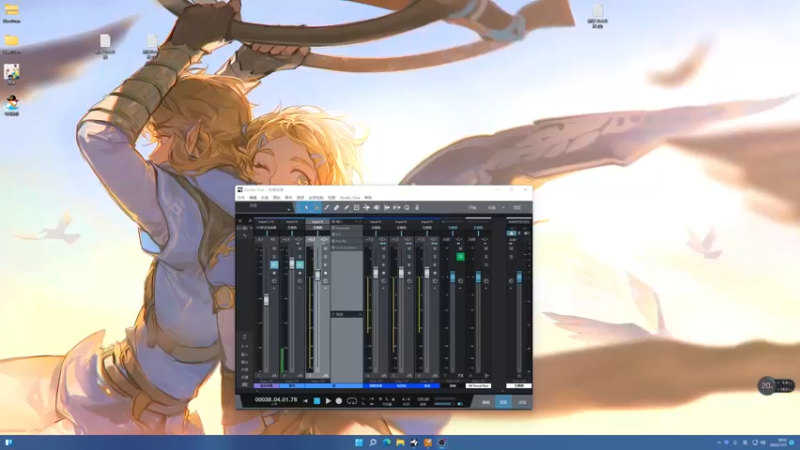This screenshot has height=450, width=800.
Task: Click the 输入 button in mixer sidebar
Action: [x=244, y=355]
